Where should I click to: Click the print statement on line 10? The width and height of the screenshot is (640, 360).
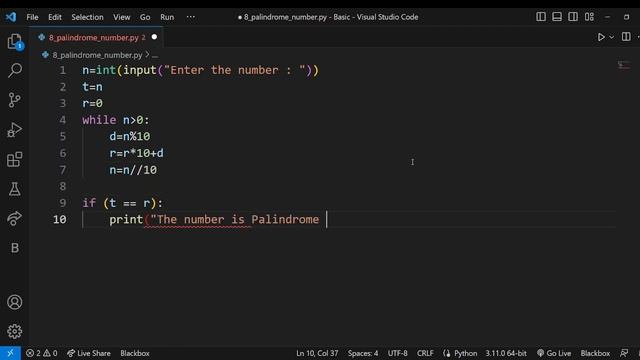[x=214, y=220]
